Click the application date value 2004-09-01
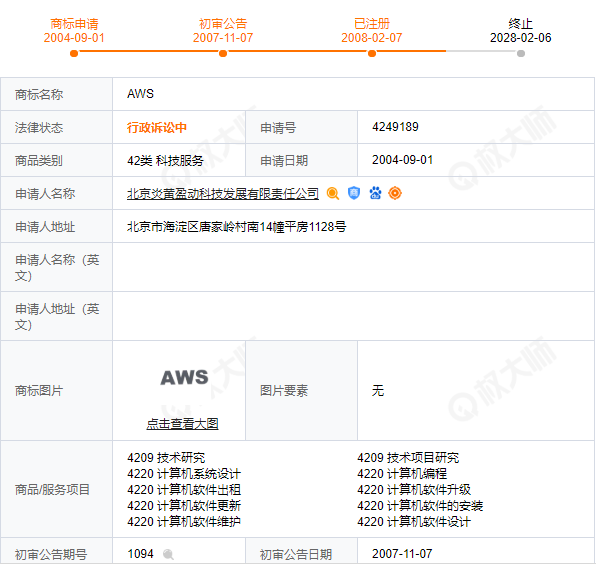This screenshot has height=567, width=596. click(403, 160)
